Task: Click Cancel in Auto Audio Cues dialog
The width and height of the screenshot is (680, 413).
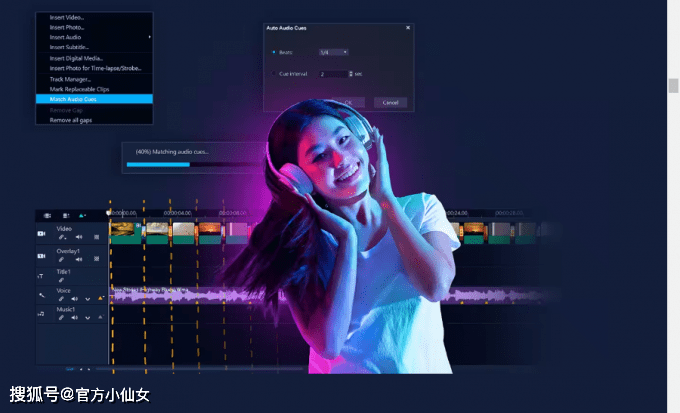Action: click(x=390, y=102)
